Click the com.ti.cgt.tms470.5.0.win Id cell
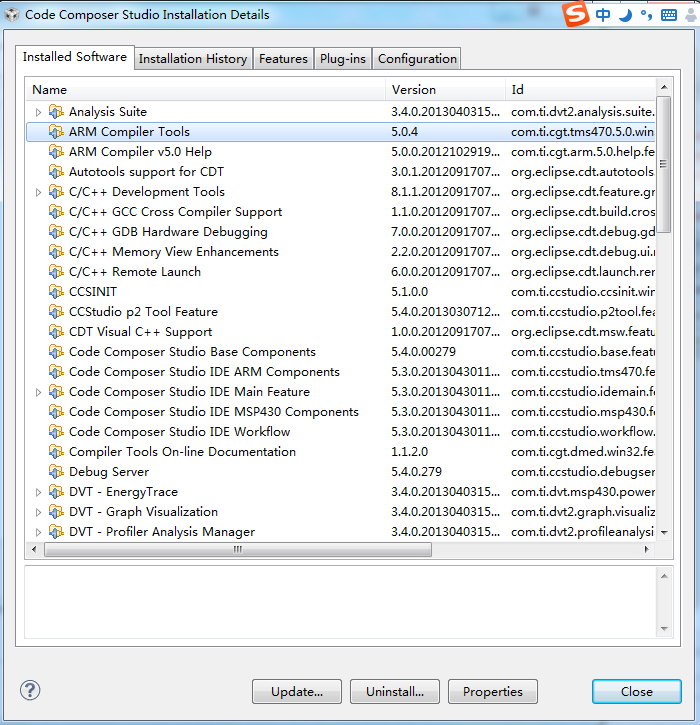700x725 pixels. (583, 132)
